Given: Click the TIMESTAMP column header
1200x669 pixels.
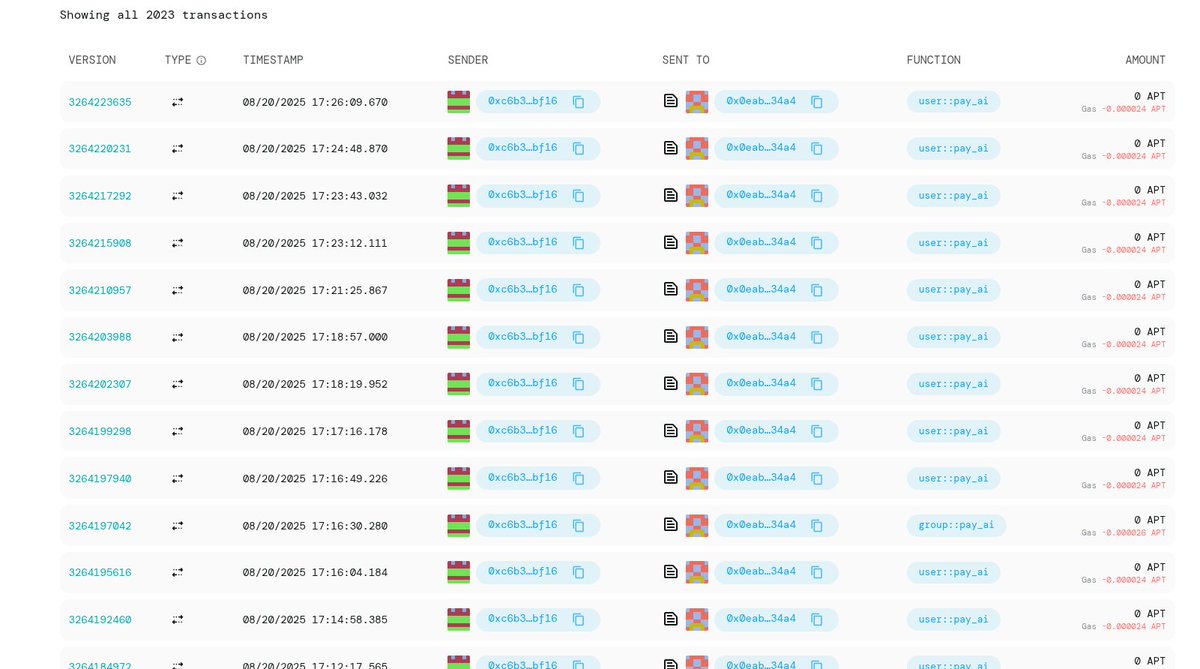Looking at the screenshot, I should [x=273, y=60].
